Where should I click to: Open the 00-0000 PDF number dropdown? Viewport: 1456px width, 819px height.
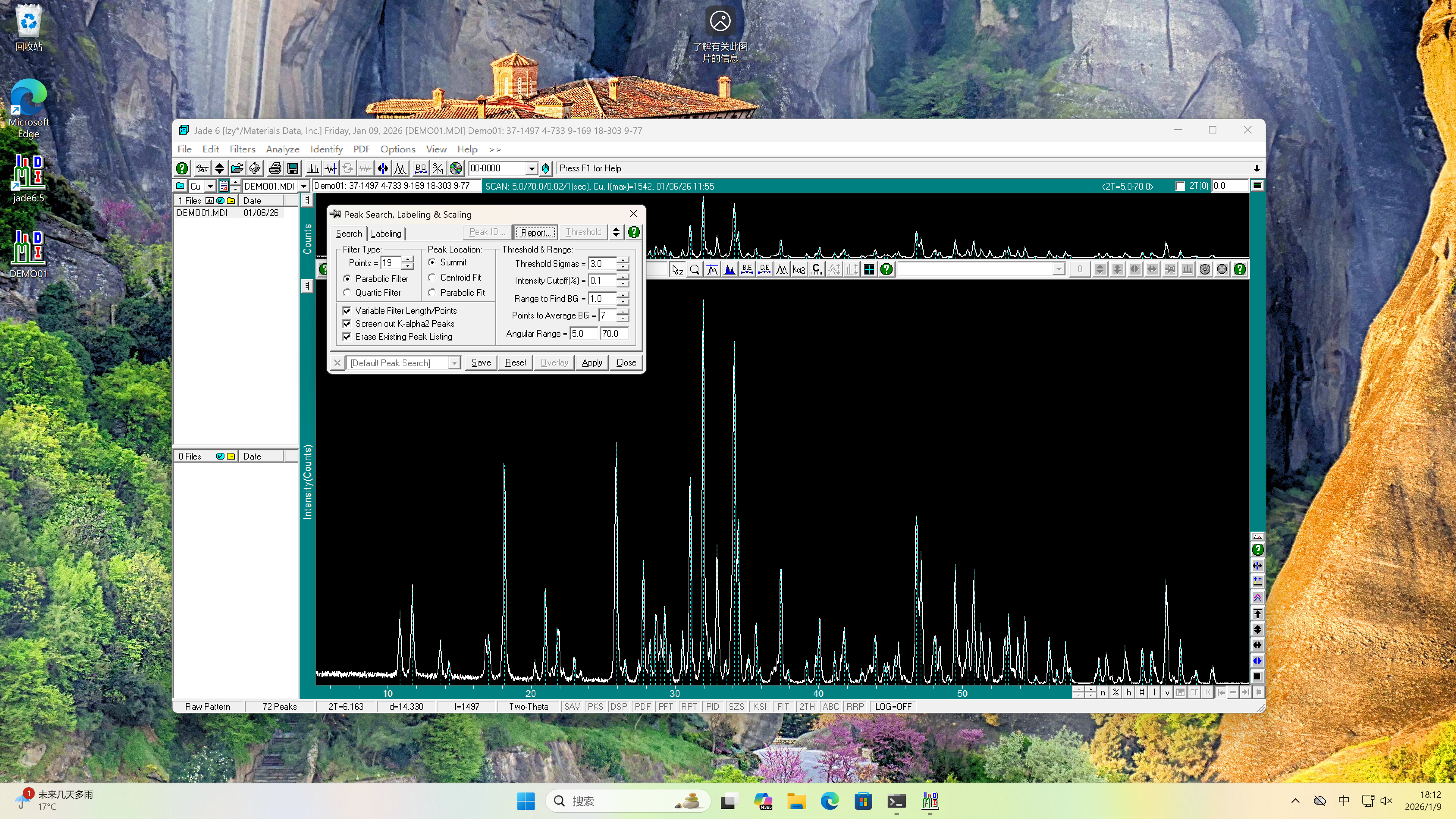pos(531,168)
